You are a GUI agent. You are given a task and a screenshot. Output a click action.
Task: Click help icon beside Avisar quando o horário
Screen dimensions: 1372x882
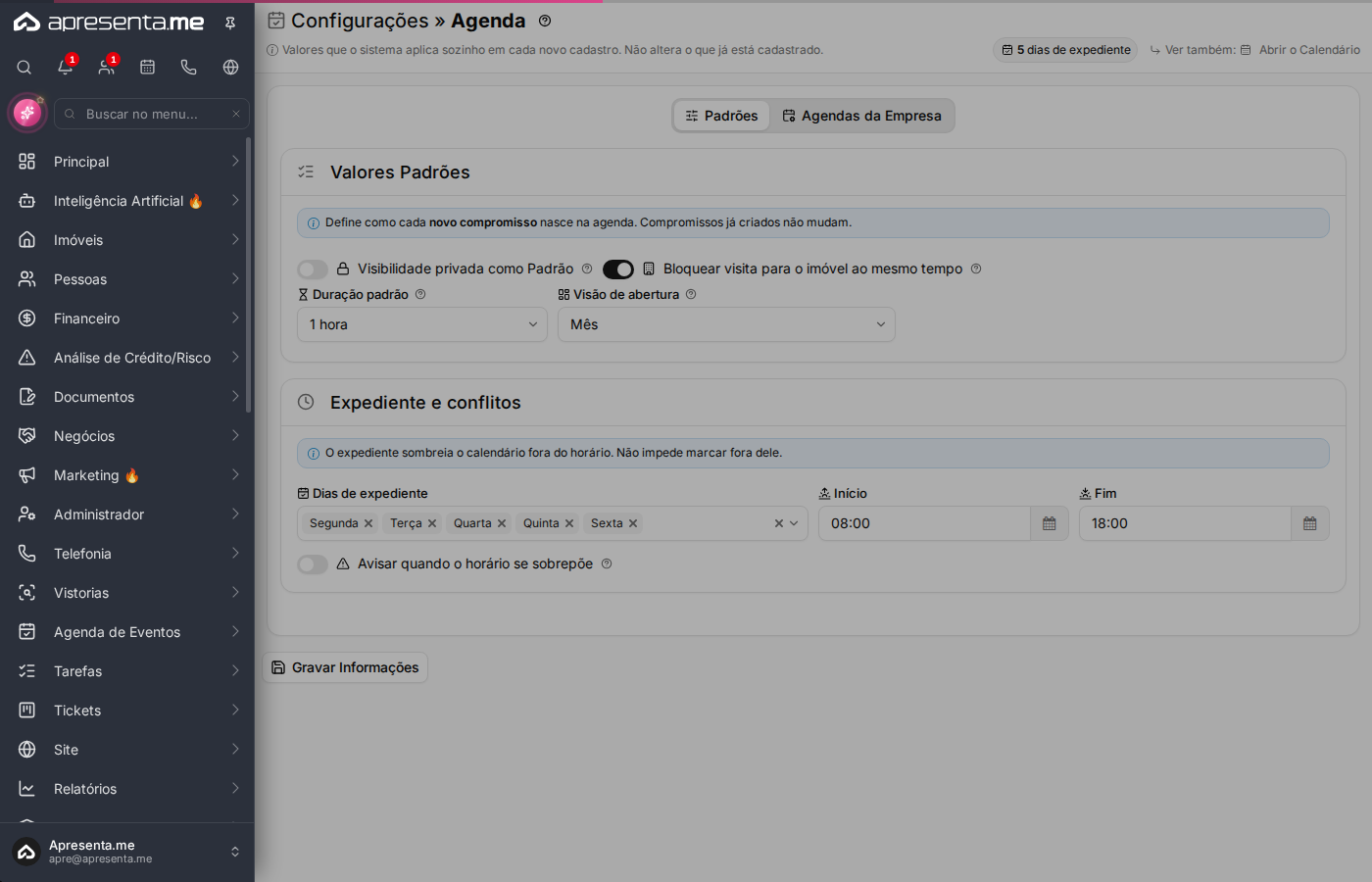[x=607, y=563]
